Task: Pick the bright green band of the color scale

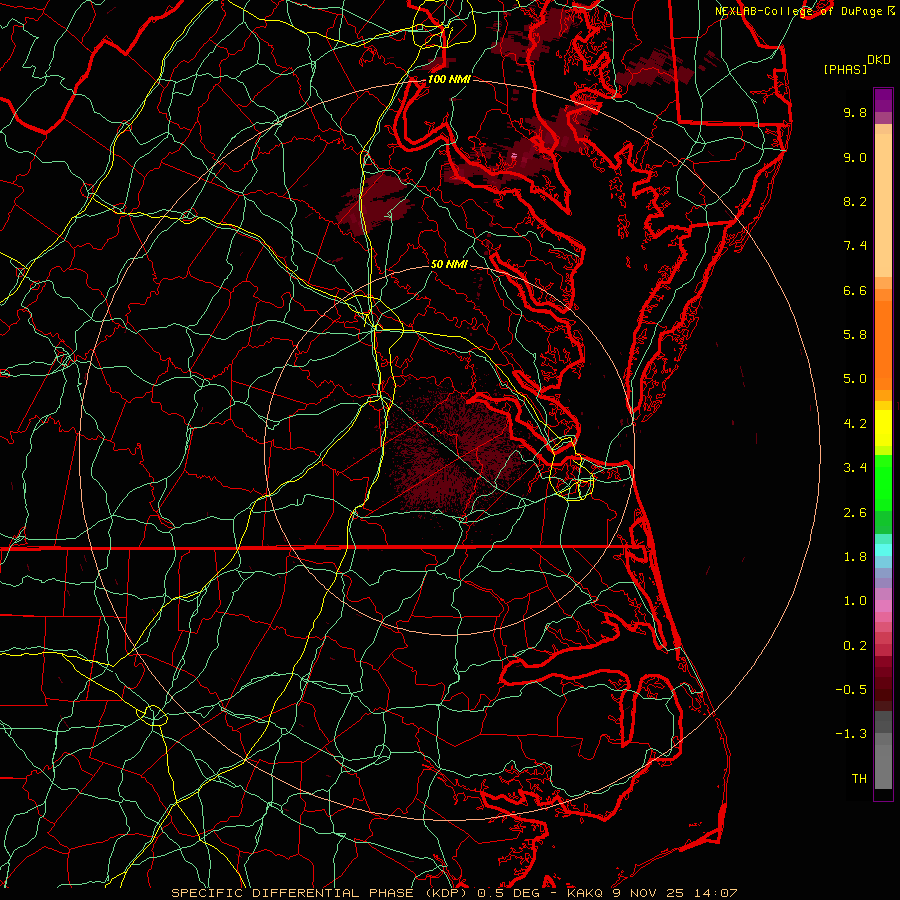Action: pyautogui.click(x=883, y=482)
